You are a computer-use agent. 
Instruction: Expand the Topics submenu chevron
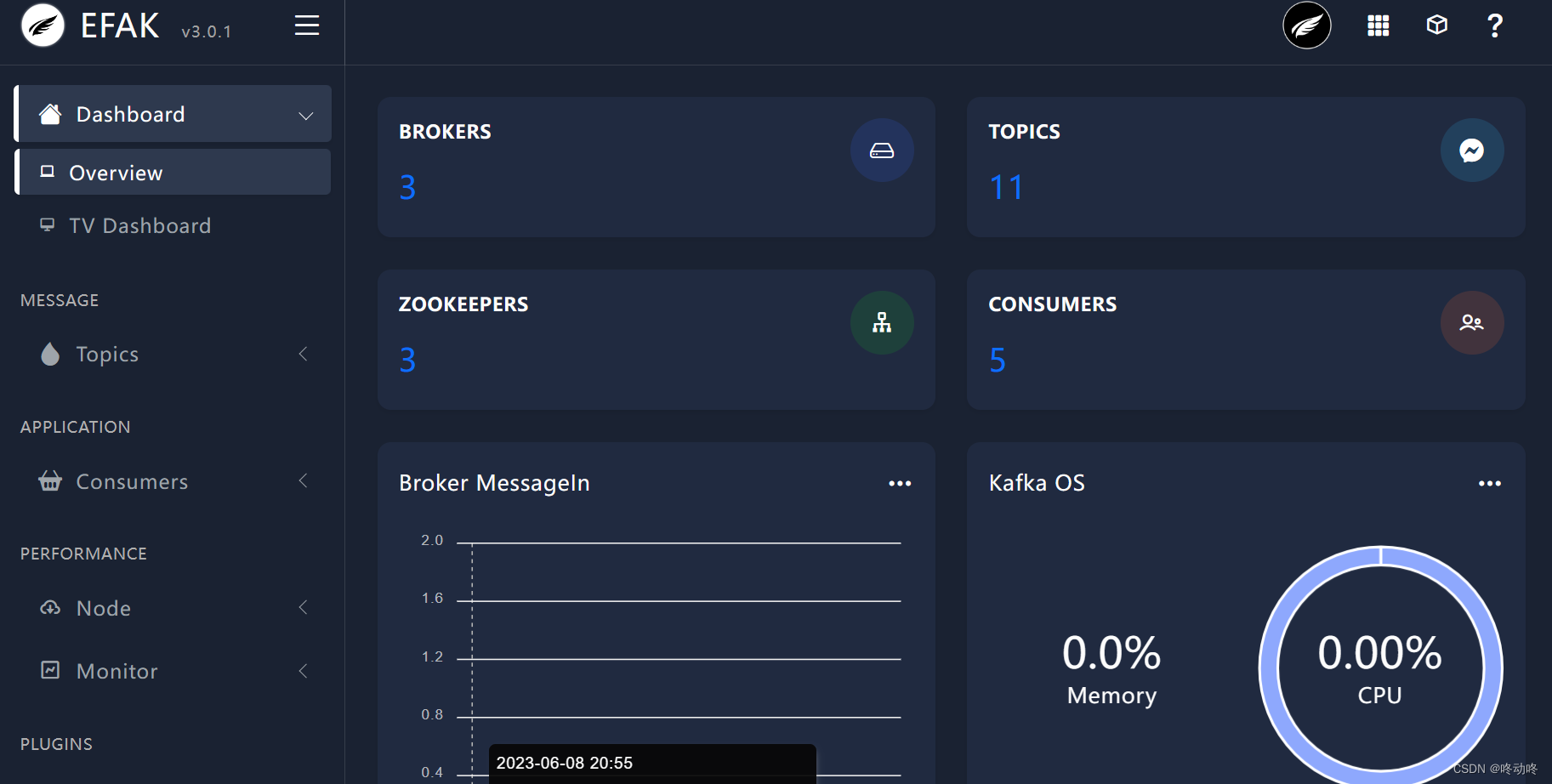(x=303, y=354)
